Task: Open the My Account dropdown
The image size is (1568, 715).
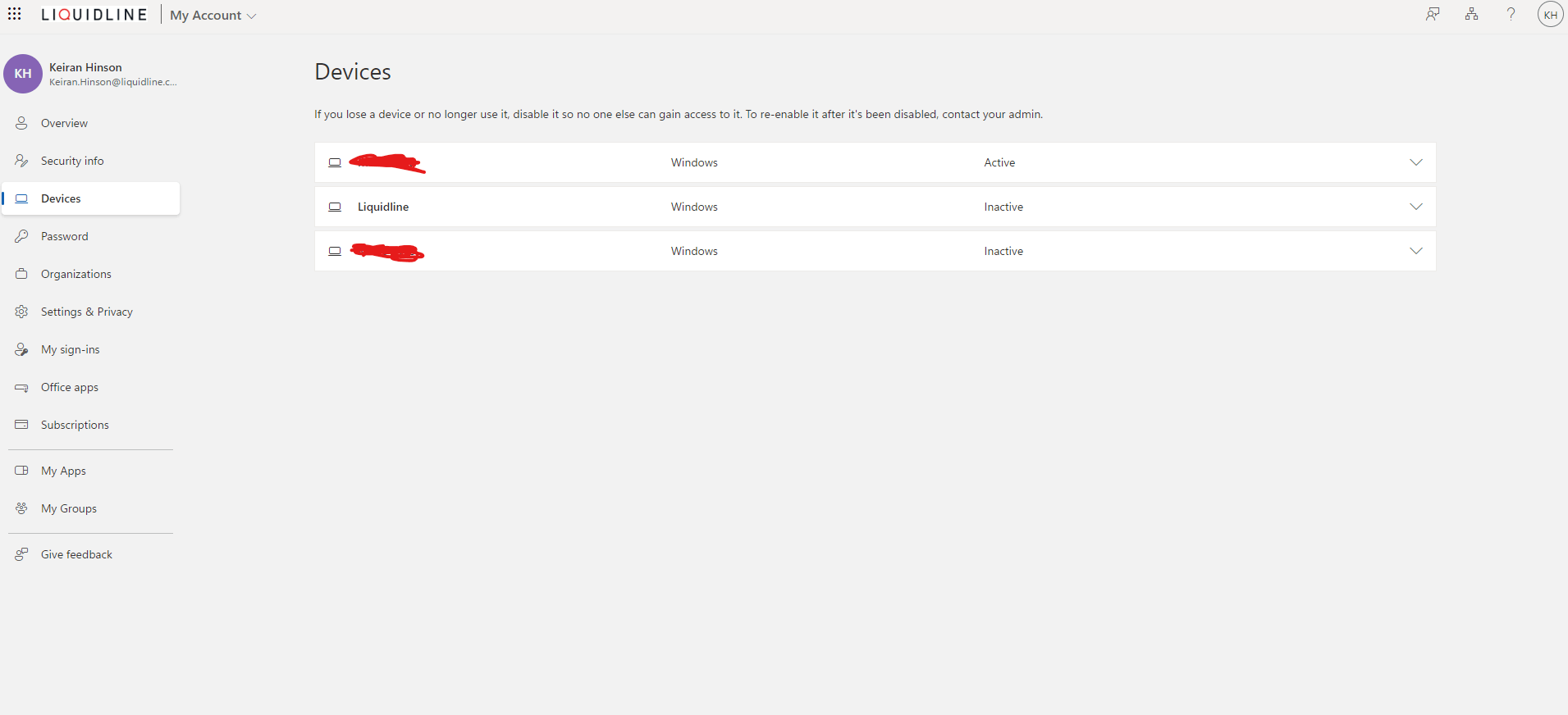Action: coord(213,16)
